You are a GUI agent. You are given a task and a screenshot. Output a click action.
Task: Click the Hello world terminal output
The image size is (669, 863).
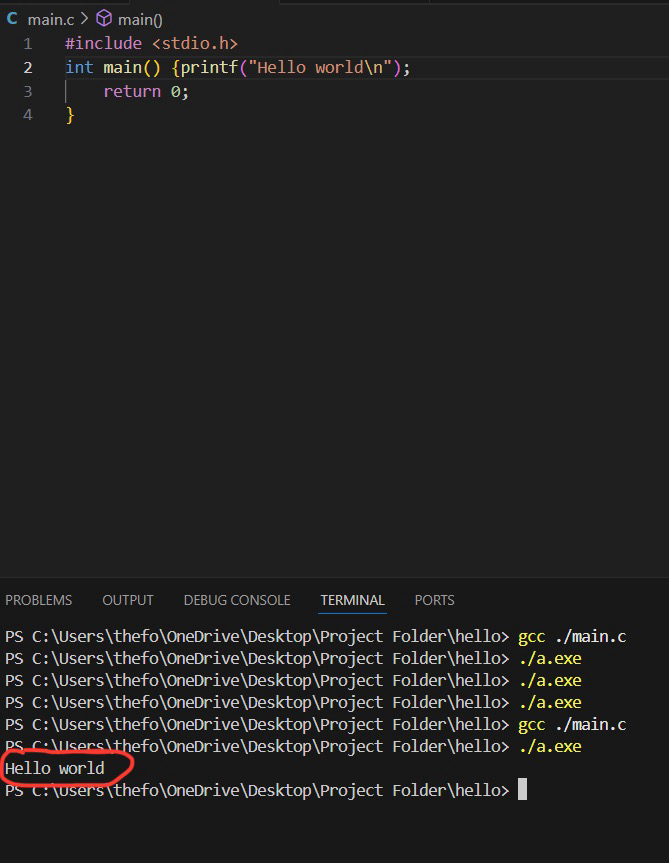pos(55,768)
